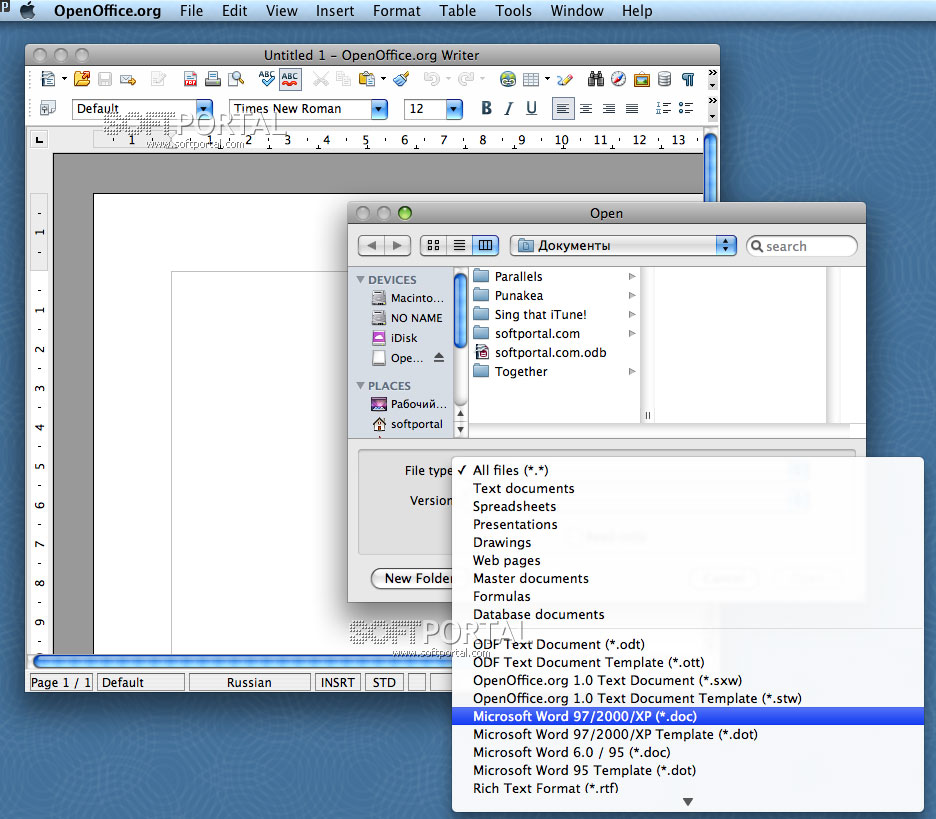The height and width of the screenshot is (819, 936).
Task: Open the arrow beside New document icon
Action: point(64,79)
